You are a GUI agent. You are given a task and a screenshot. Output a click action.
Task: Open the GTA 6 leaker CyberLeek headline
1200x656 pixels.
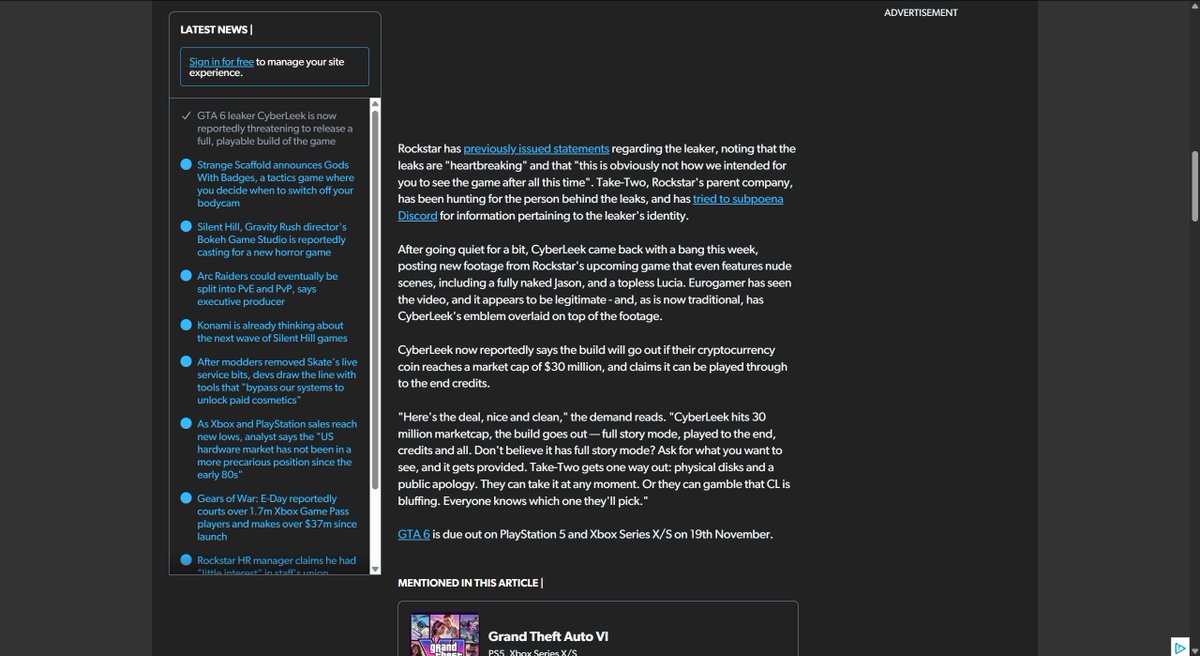click(x=275, y=128)
